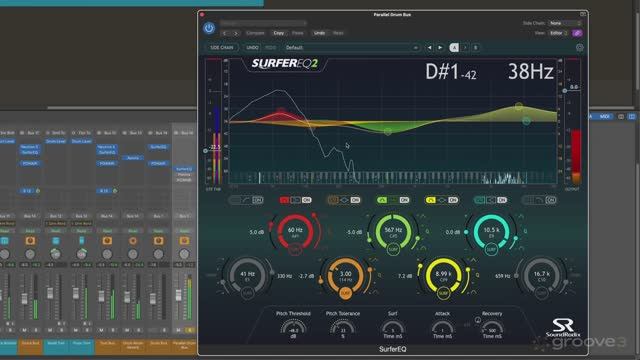This screenshot has width=640, height=360.
Task: Load next SurferEQ preset with right triangle
Action: coord(440,48)
